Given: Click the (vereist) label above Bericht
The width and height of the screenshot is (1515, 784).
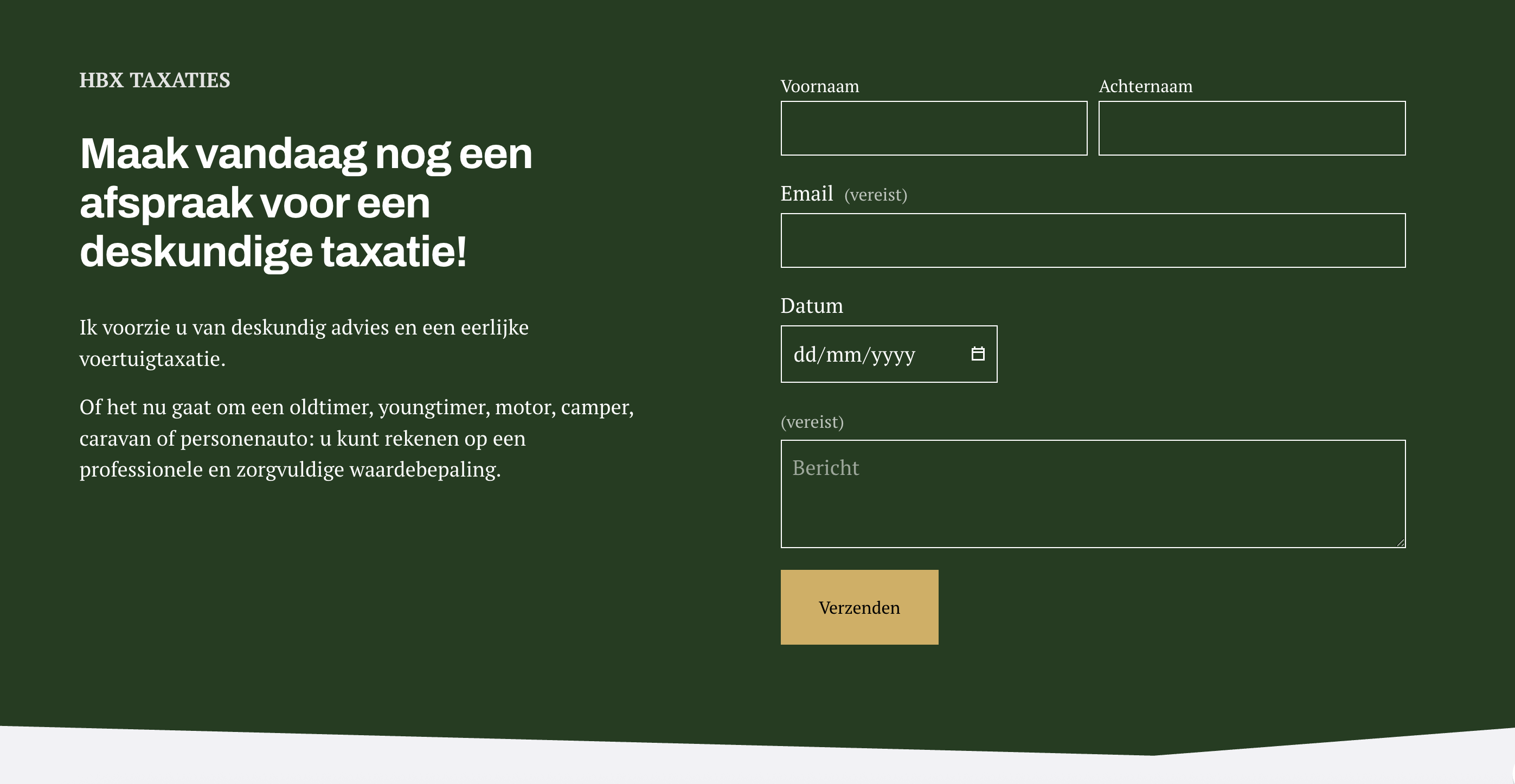Looking at the screenshot, I should tap(812, 422).
